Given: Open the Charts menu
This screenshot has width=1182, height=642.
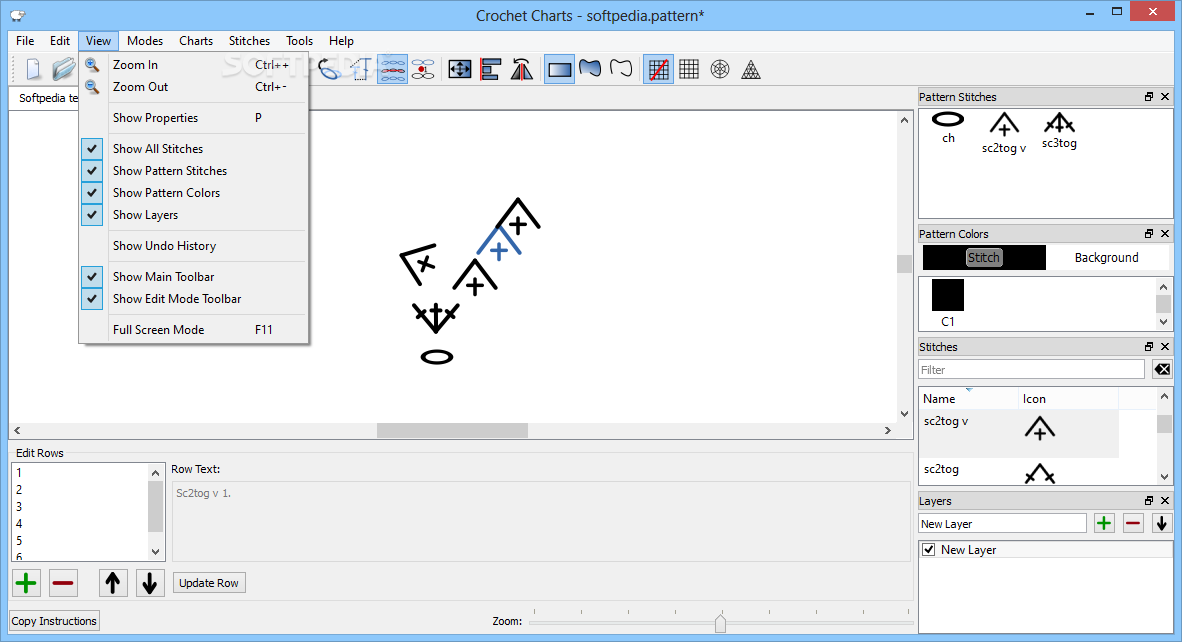Looking at the screenshot, I should 196,41.
